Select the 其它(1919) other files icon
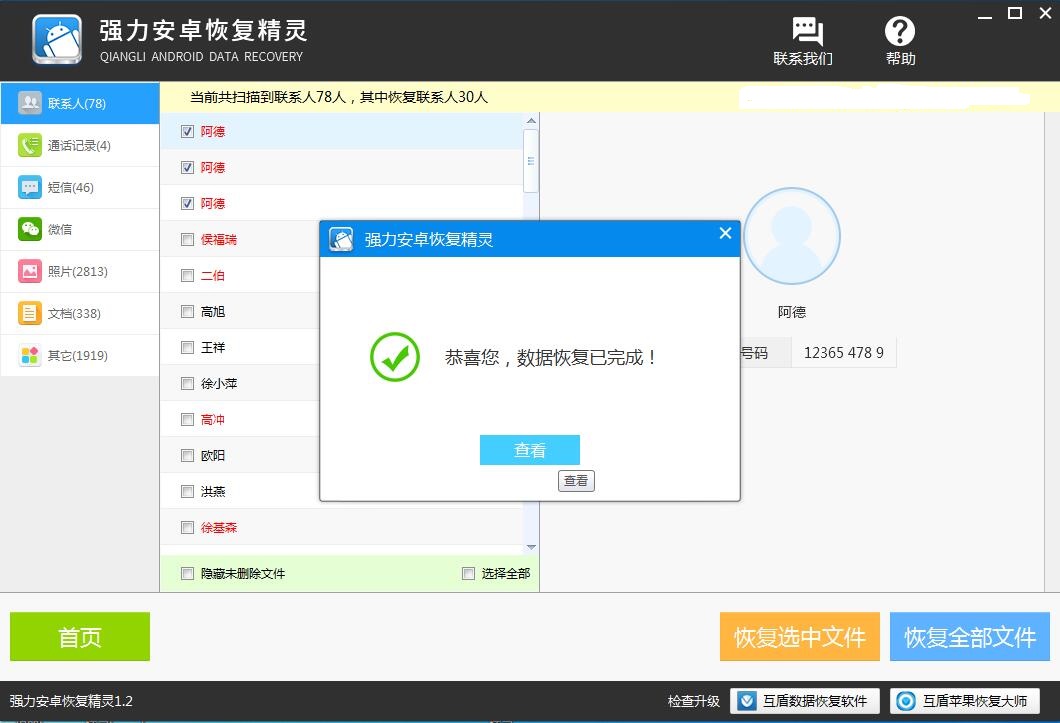Viewport: 1060px width, 723px height. (x=29, y=354)
